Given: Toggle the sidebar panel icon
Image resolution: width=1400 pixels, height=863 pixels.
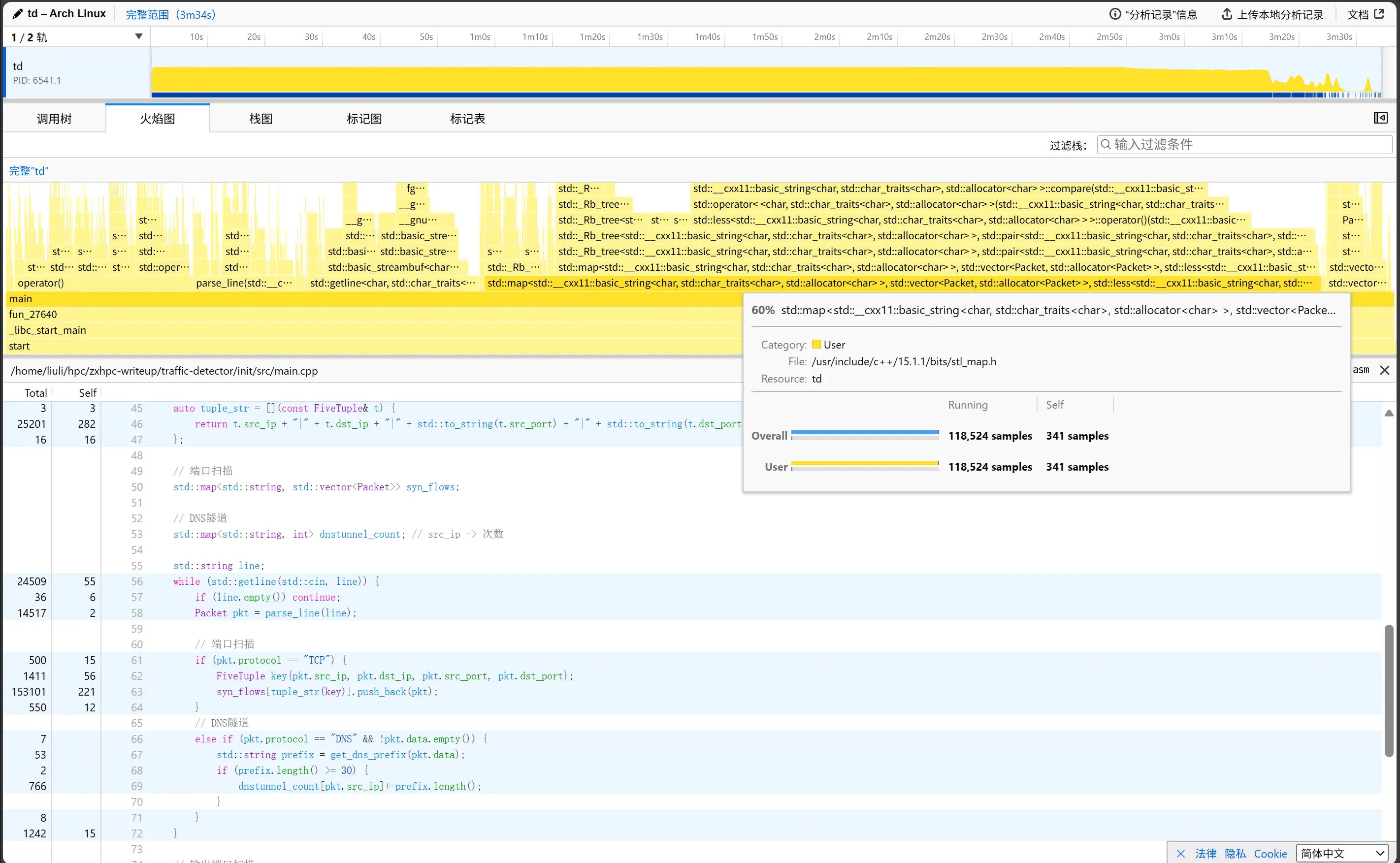Looking at the screenshot, I should pos(1380,118).
